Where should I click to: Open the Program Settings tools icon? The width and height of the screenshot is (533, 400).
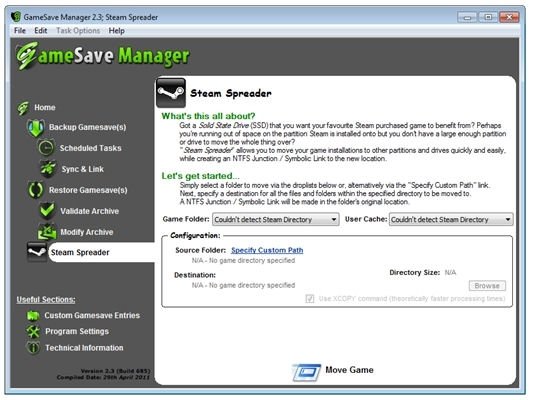tap(33, 331)
